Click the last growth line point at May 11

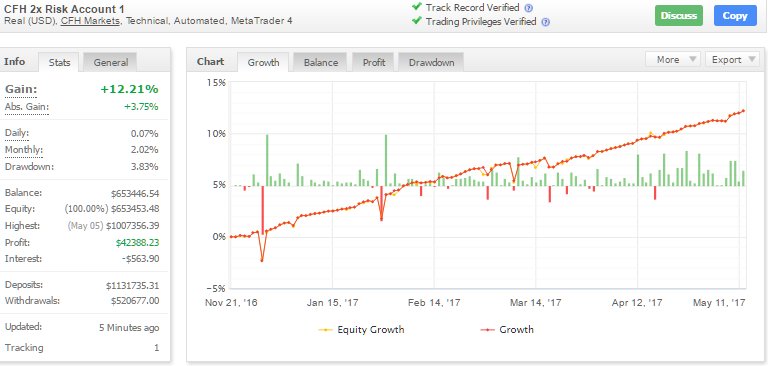click(x=744, y=111)
